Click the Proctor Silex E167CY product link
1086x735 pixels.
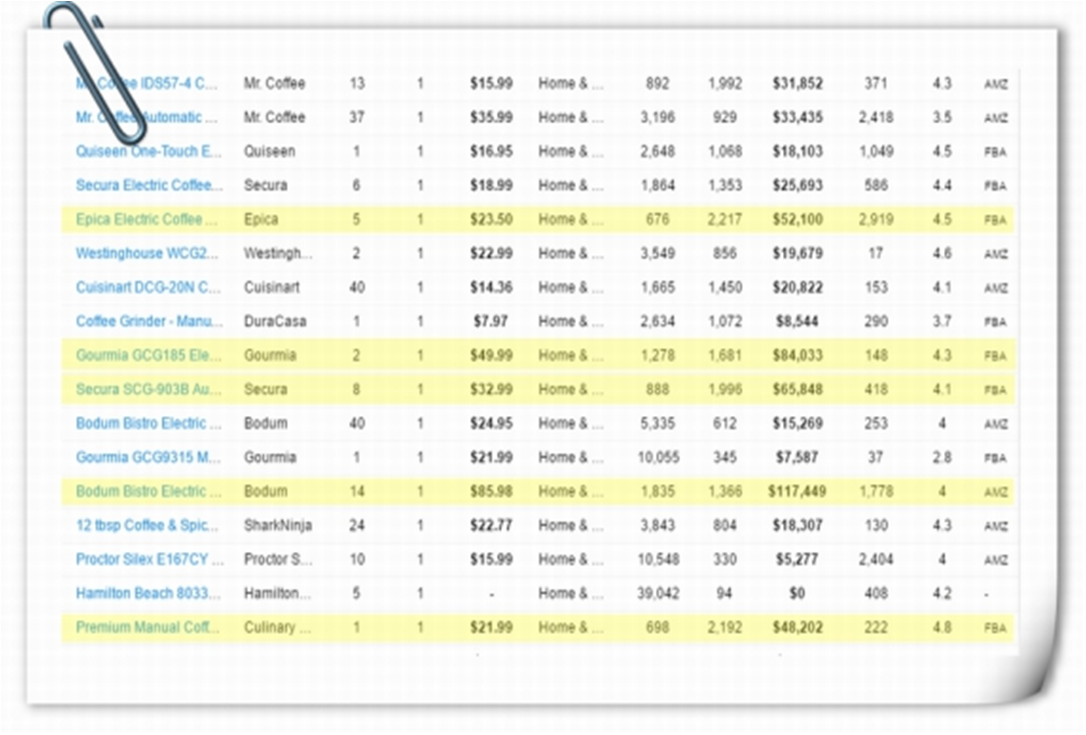(x=149, y=560)
